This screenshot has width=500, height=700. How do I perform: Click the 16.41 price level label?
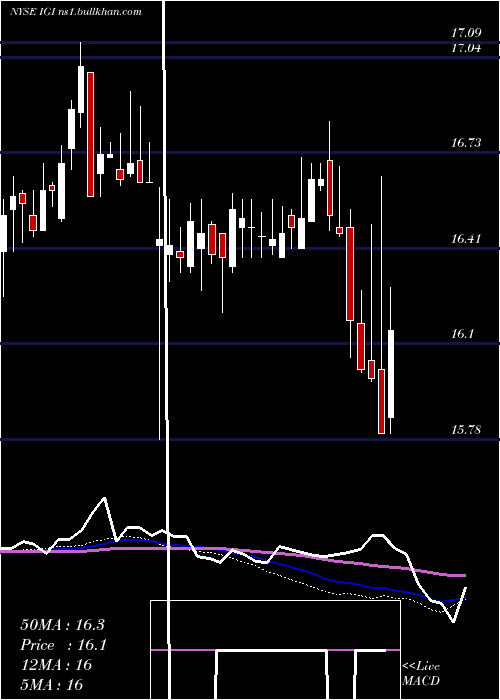466,239
